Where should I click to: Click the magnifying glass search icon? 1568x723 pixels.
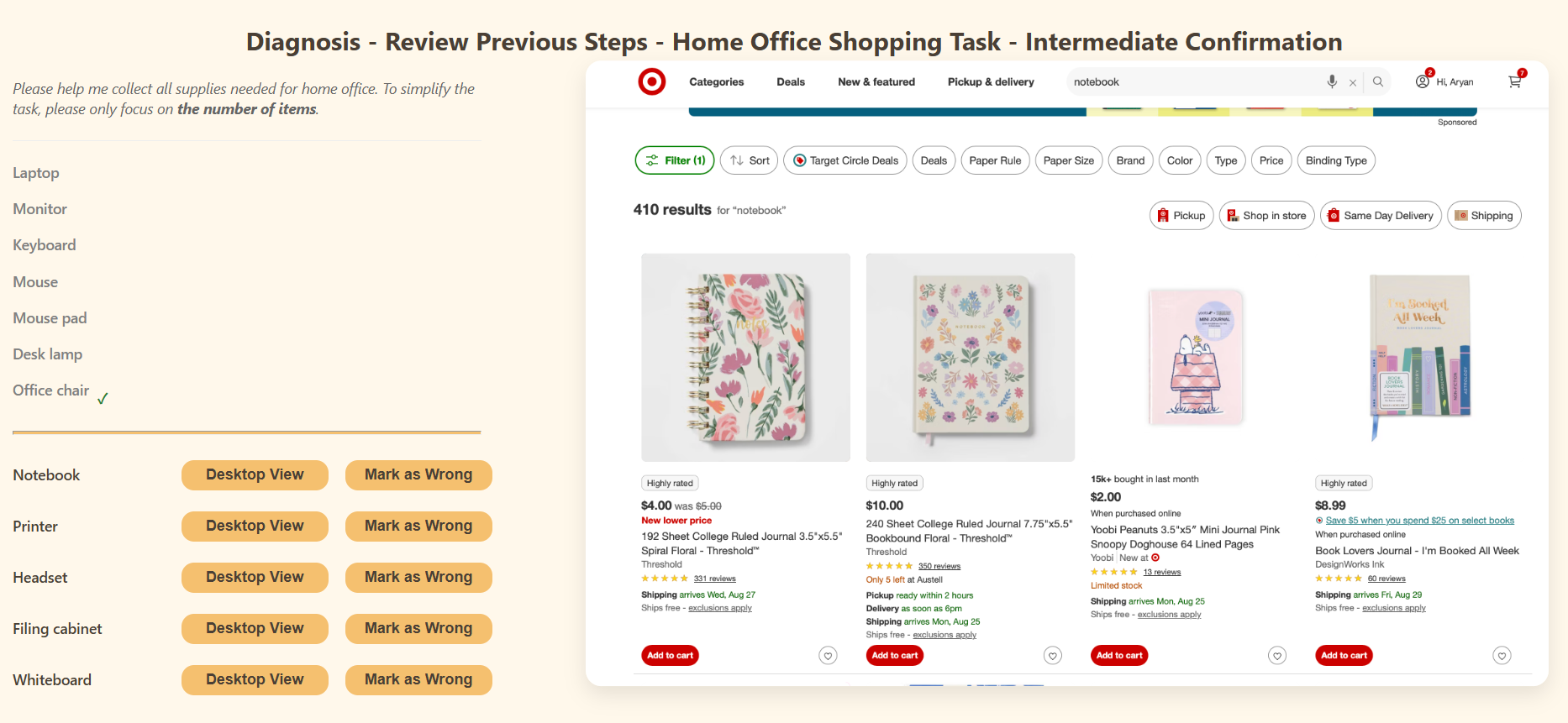pos(1378,81)
